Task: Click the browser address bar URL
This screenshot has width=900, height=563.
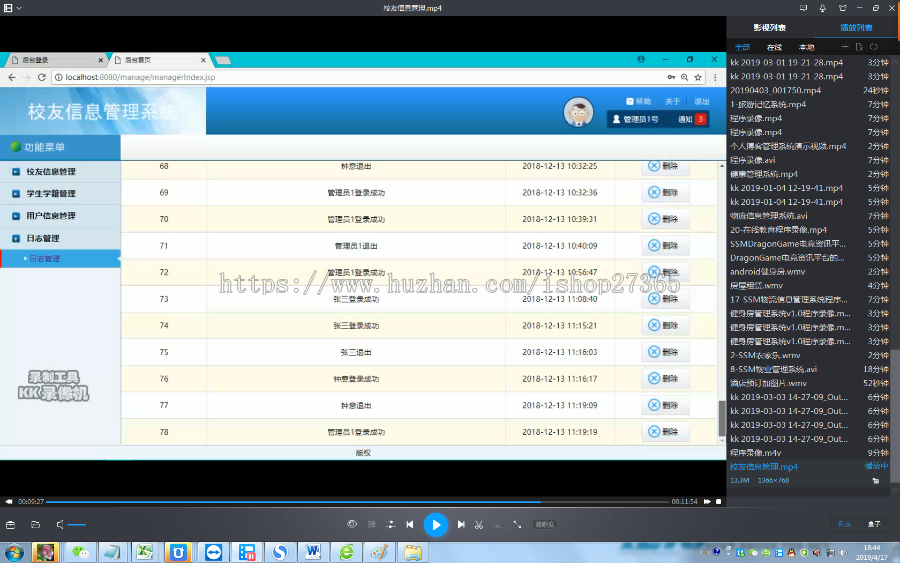Action: coord(140,77)
